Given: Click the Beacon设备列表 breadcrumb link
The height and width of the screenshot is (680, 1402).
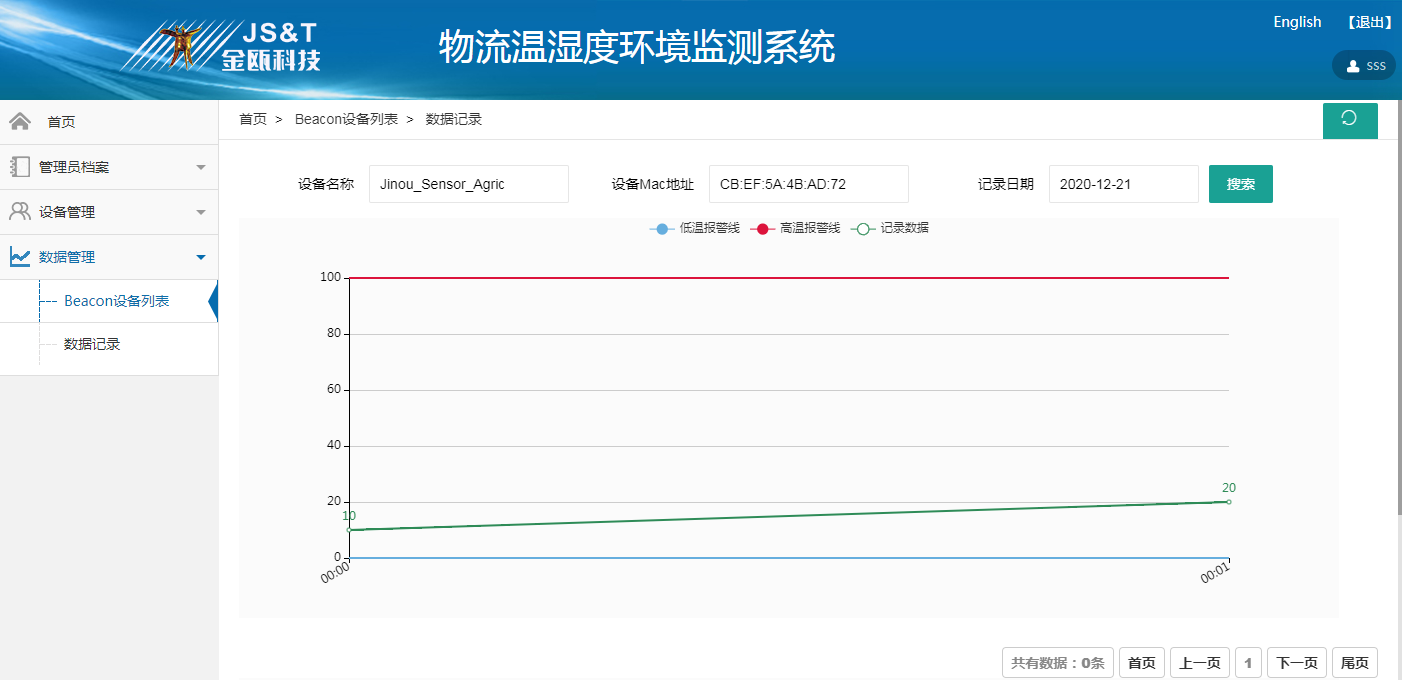Looking at the screenshot, I should click(x=347, y=119).
